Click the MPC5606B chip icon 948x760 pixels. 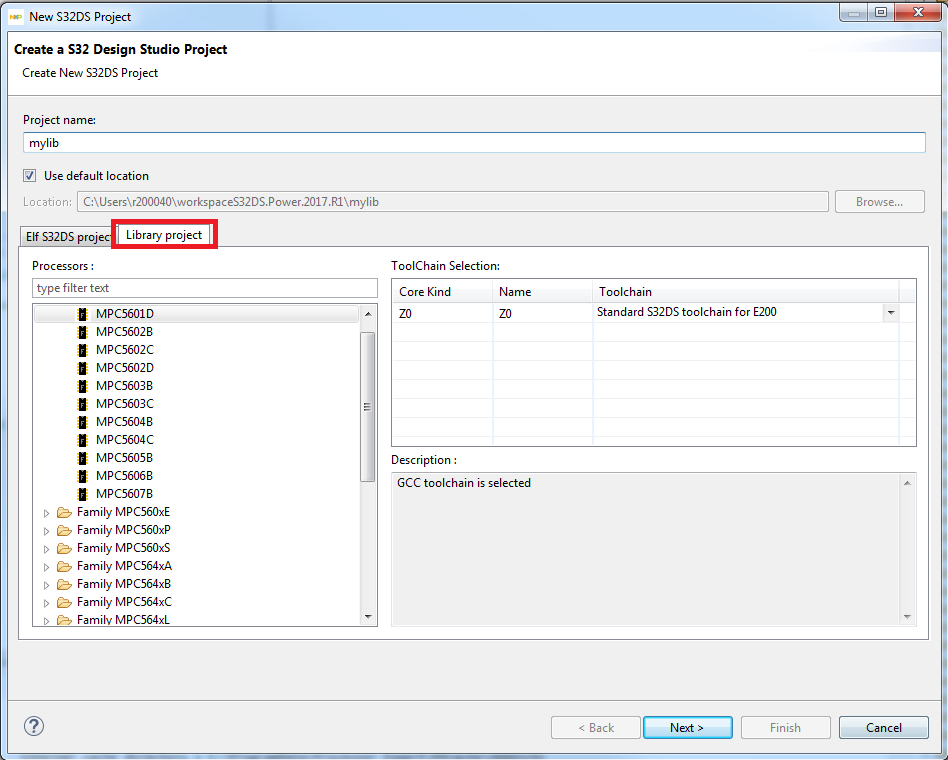(x=83, y=476)
